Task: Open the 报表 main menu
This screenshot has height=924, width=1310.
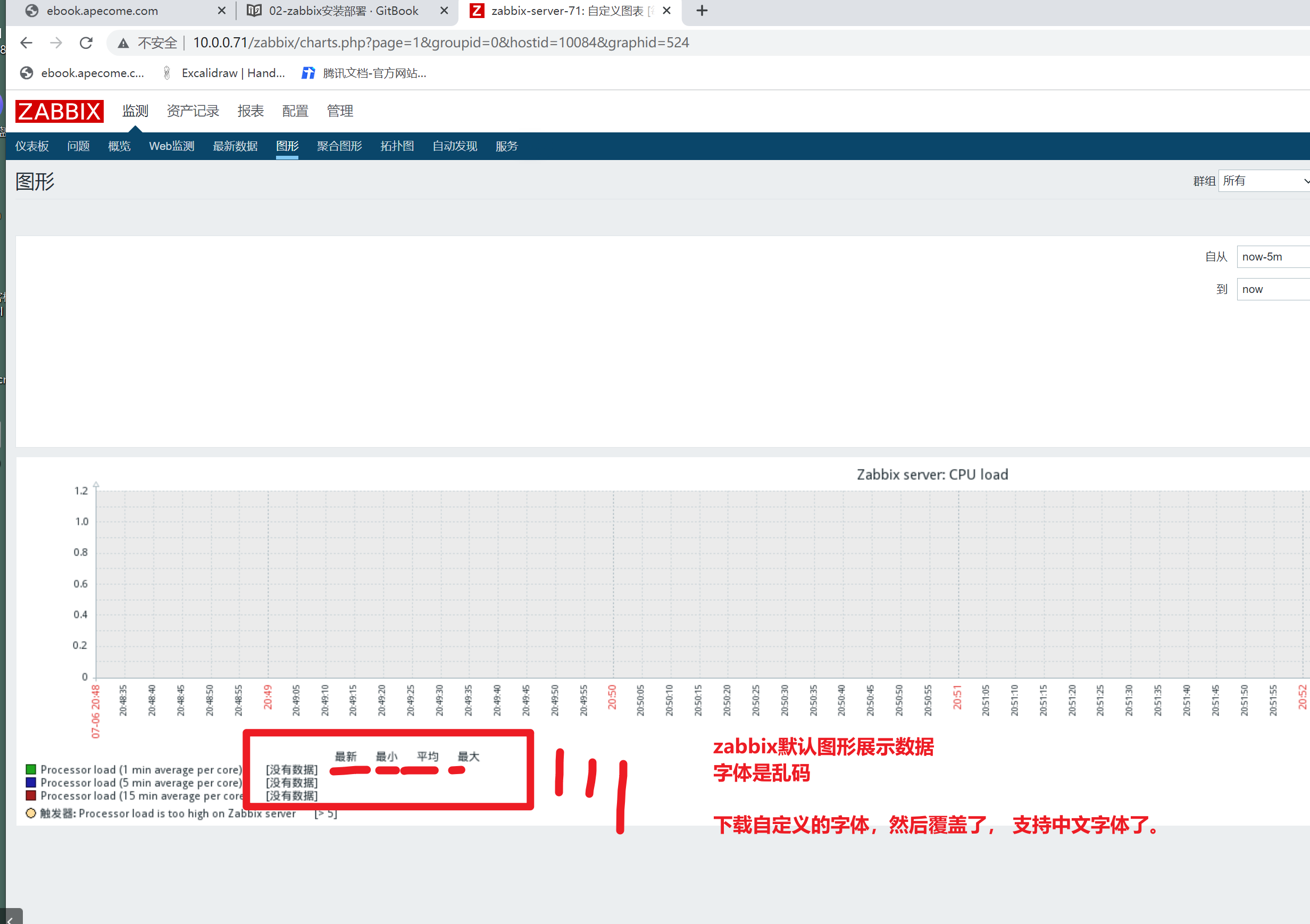Action: tap(251, 111)
